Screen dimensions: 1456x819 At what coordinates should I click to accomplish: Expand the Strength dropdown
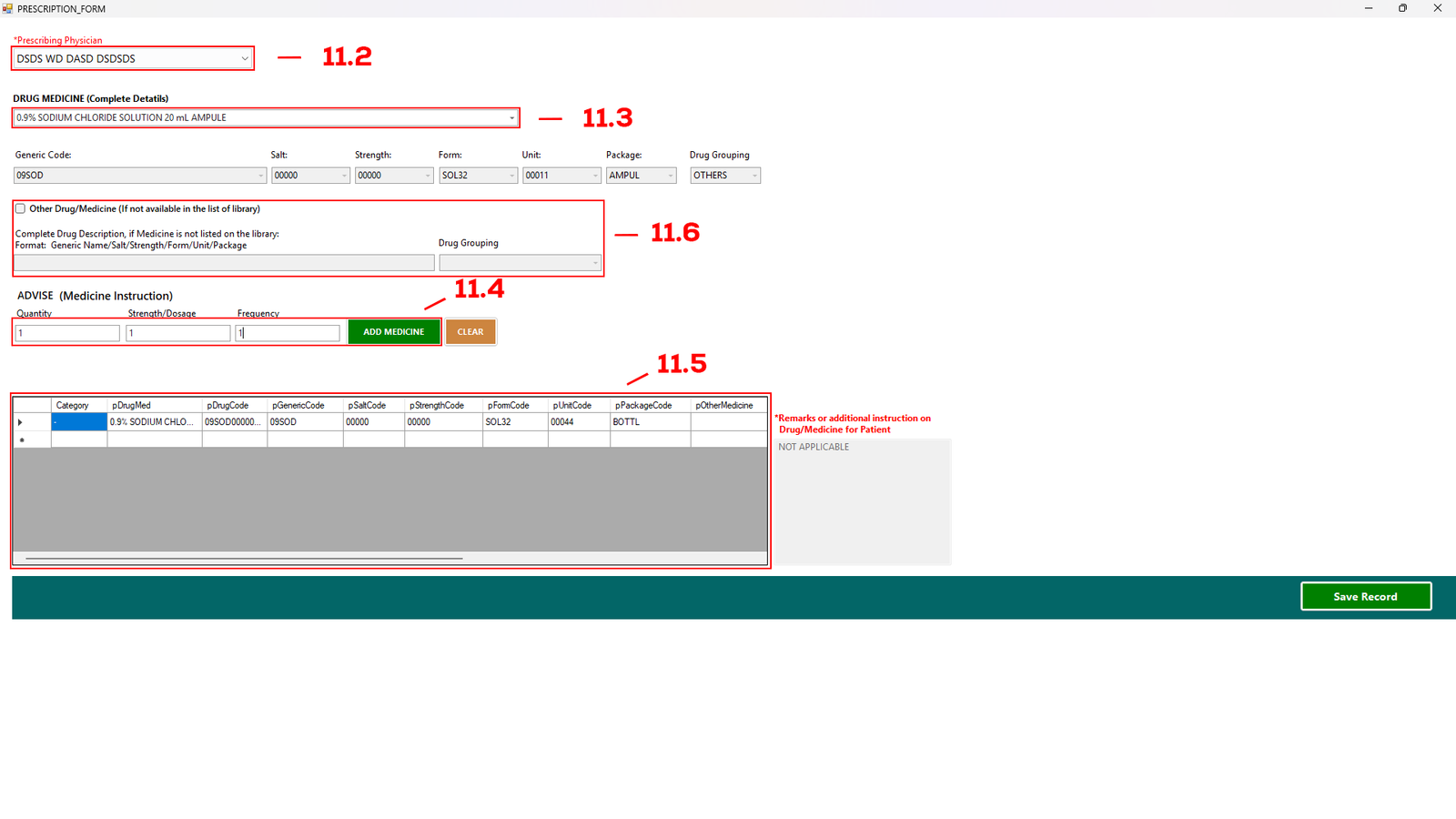pos(428,176)
